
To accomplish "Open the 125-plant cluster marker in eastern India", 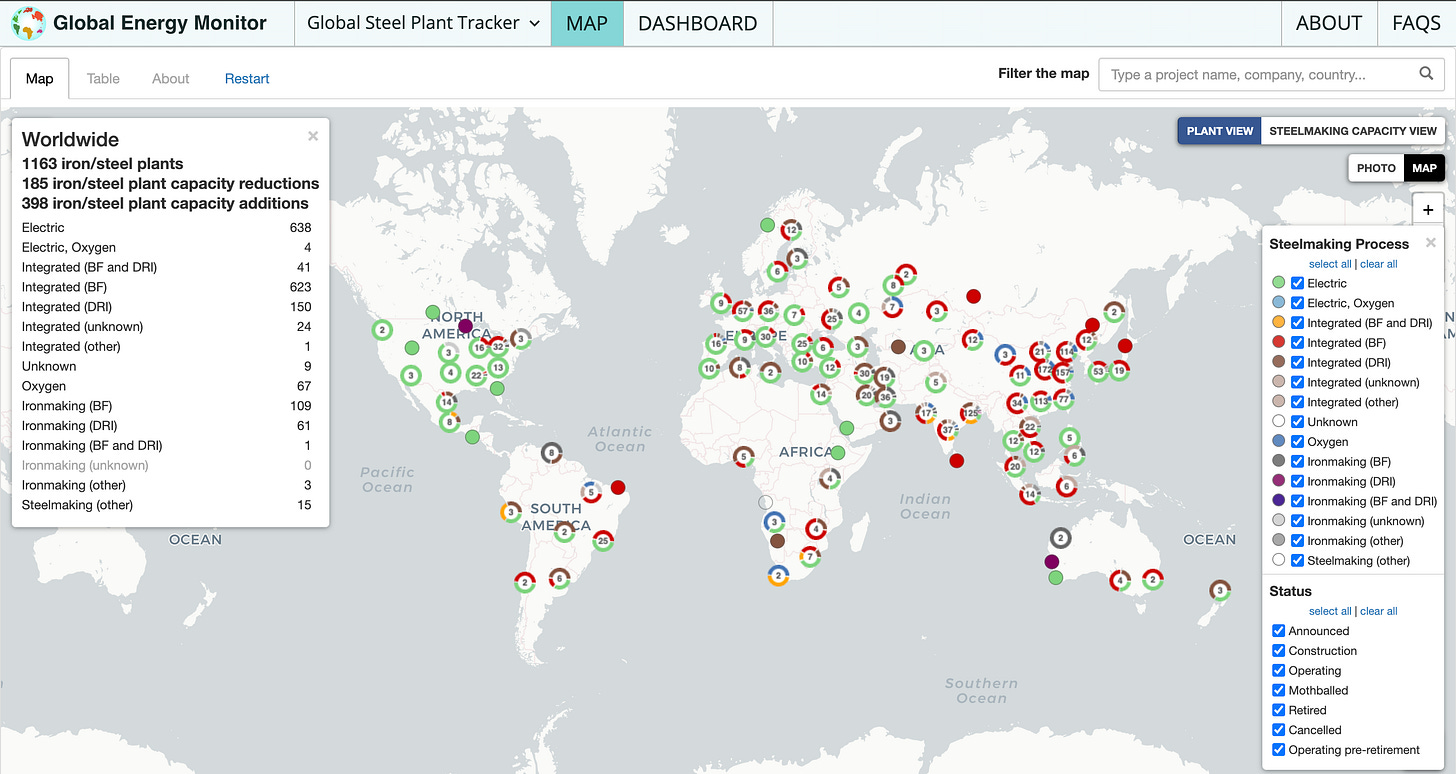I will (x=969, y=412).
